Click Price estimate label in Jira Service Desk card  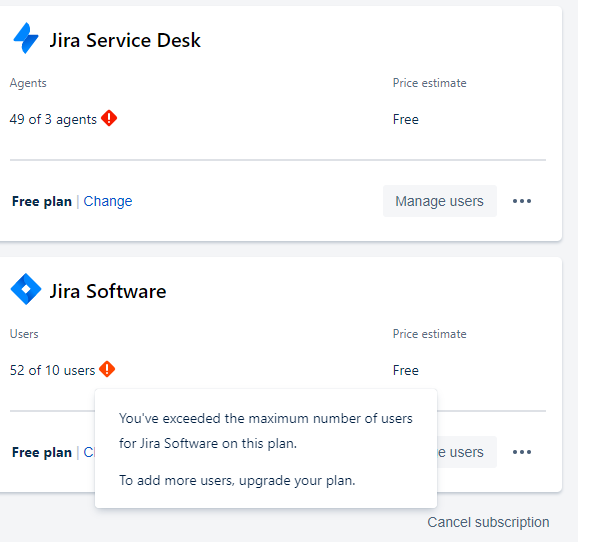pyautogui.click(x=430, y=83)
